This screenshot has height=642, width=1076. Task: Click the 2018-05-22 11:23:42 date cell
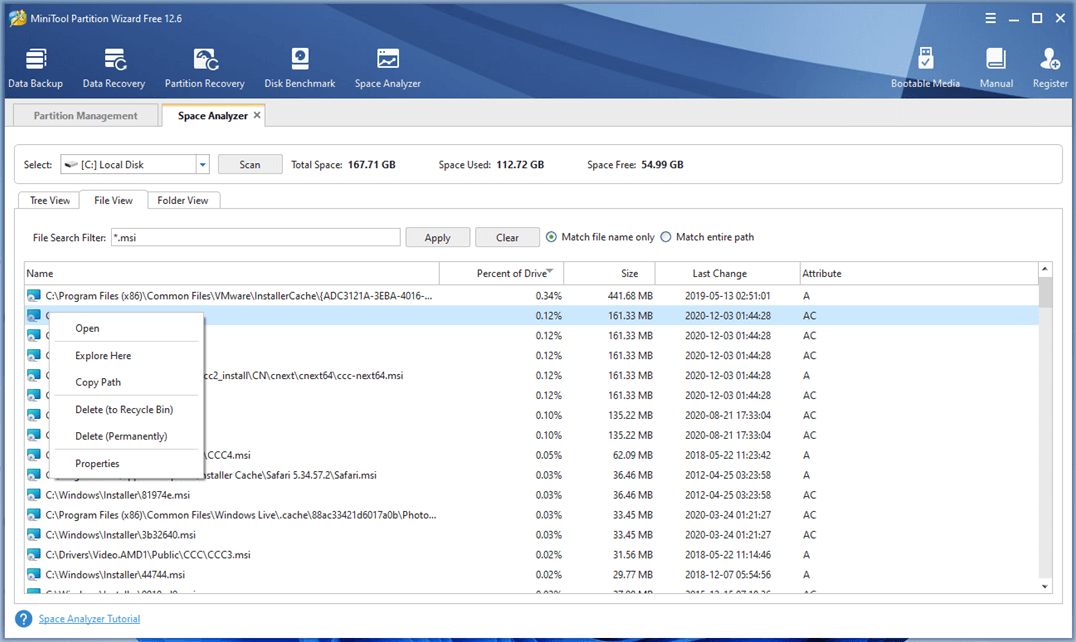tap(727, 455)
